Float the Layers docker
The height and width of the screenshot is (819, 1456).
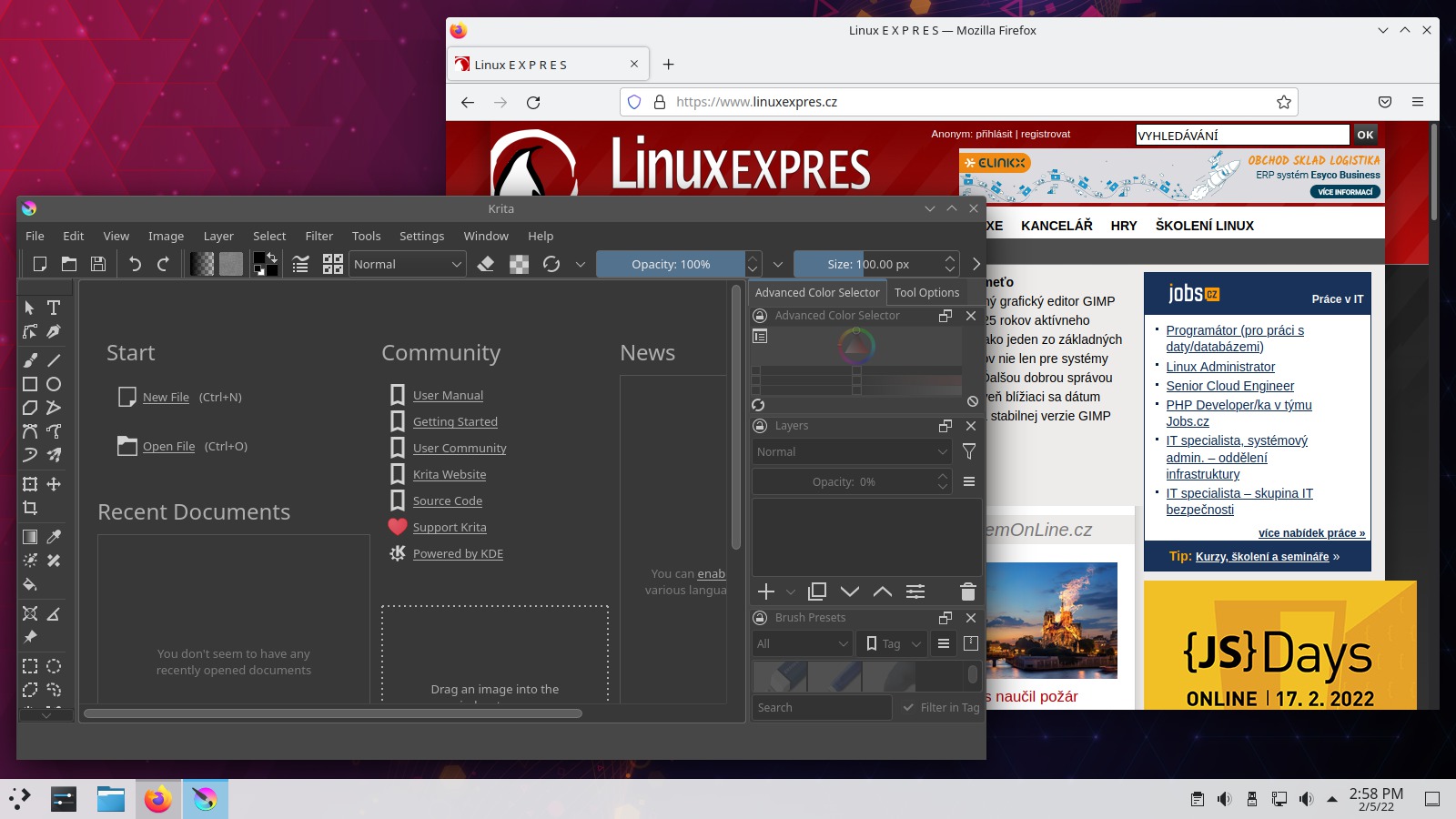(x=945, y=426)
